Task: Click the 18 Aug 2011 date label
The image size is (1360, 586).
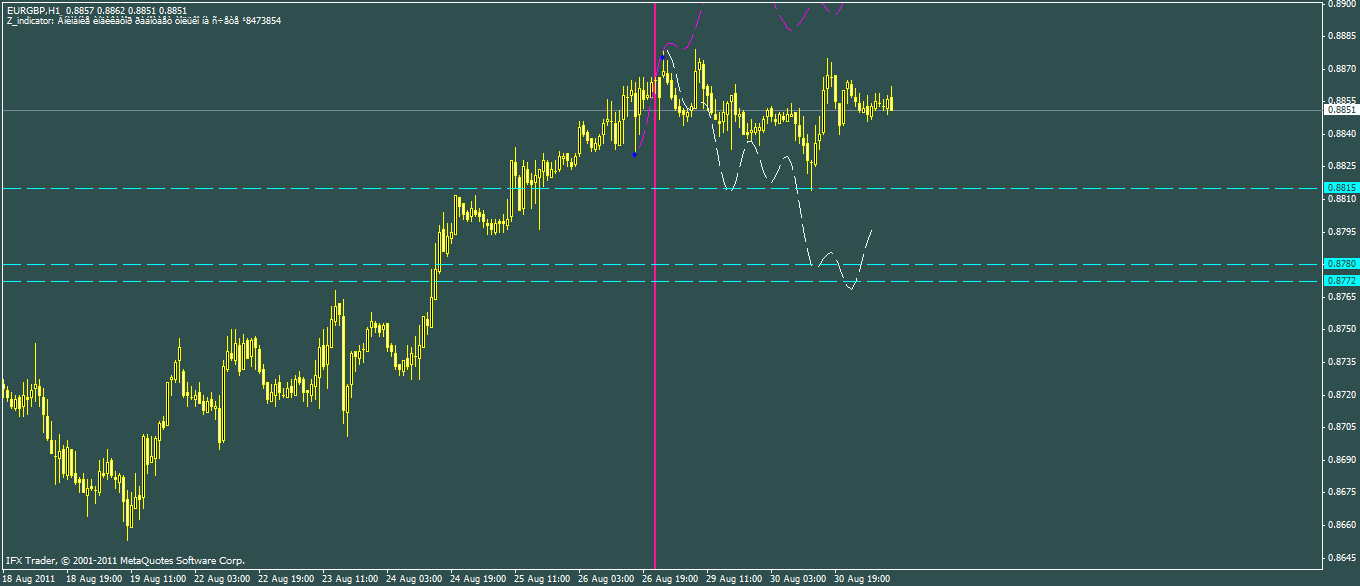Action: [x=30, y=578]
